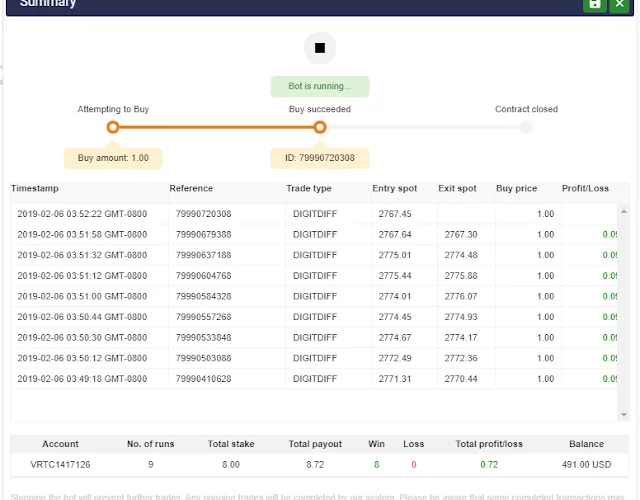Click the 'Bot is running...' status label
Screen dimensions: 640x500
[x=320, y=86]
